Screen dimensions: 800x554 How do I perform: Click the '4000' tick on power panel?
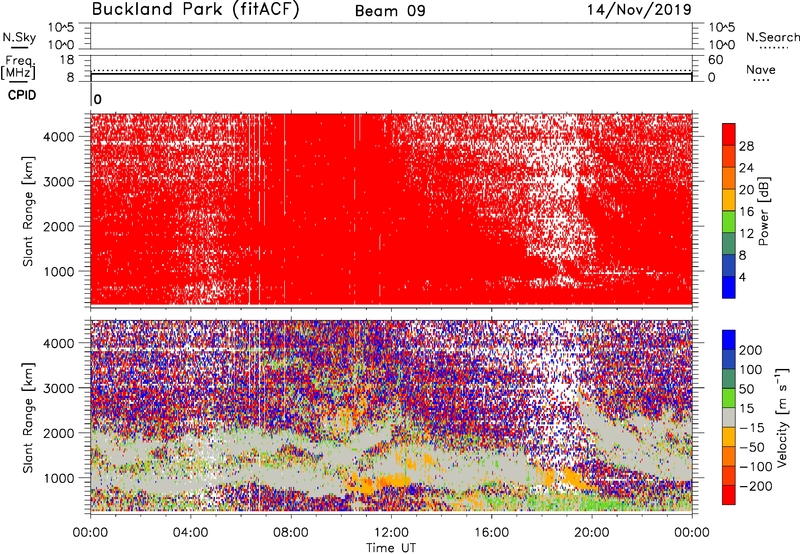(x=59, y=137)
